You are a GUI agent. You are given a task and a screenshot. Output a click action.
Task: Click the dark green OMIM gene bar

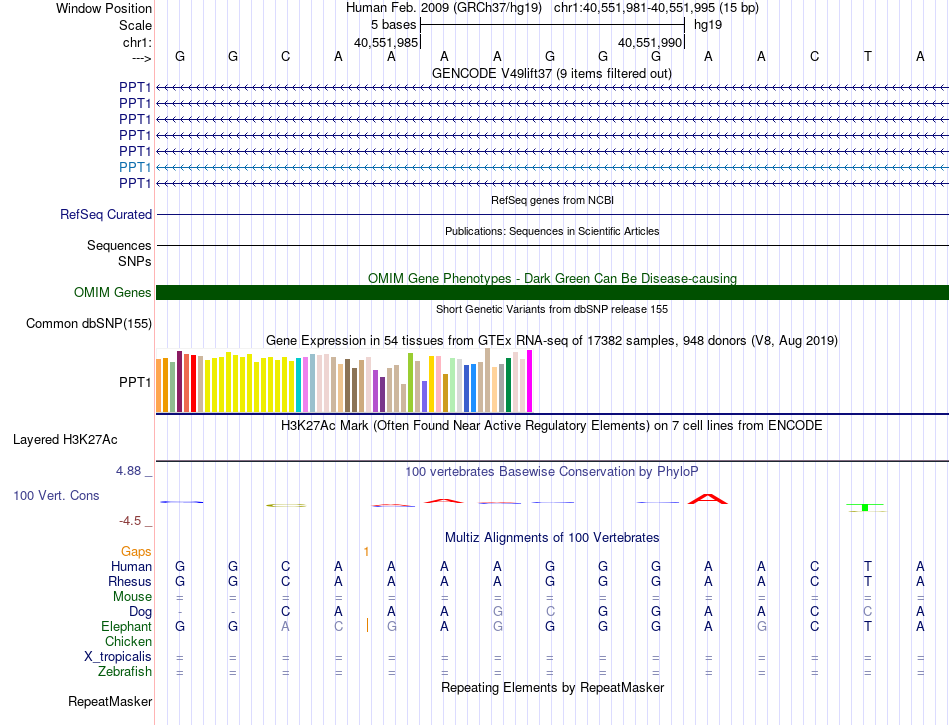pyautogui.click(x=552, y=293)
